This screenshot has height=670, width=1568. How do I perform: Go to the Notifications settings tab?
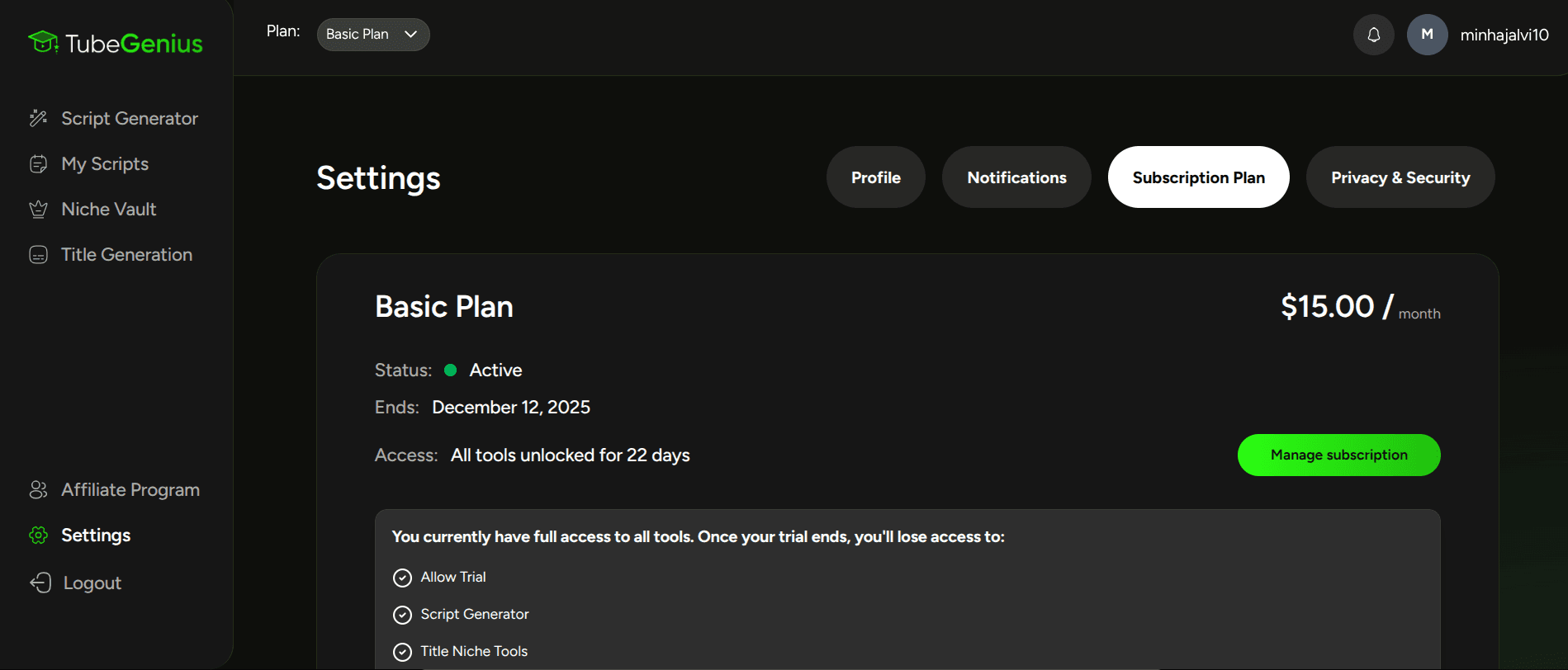tap(1016, 177)
